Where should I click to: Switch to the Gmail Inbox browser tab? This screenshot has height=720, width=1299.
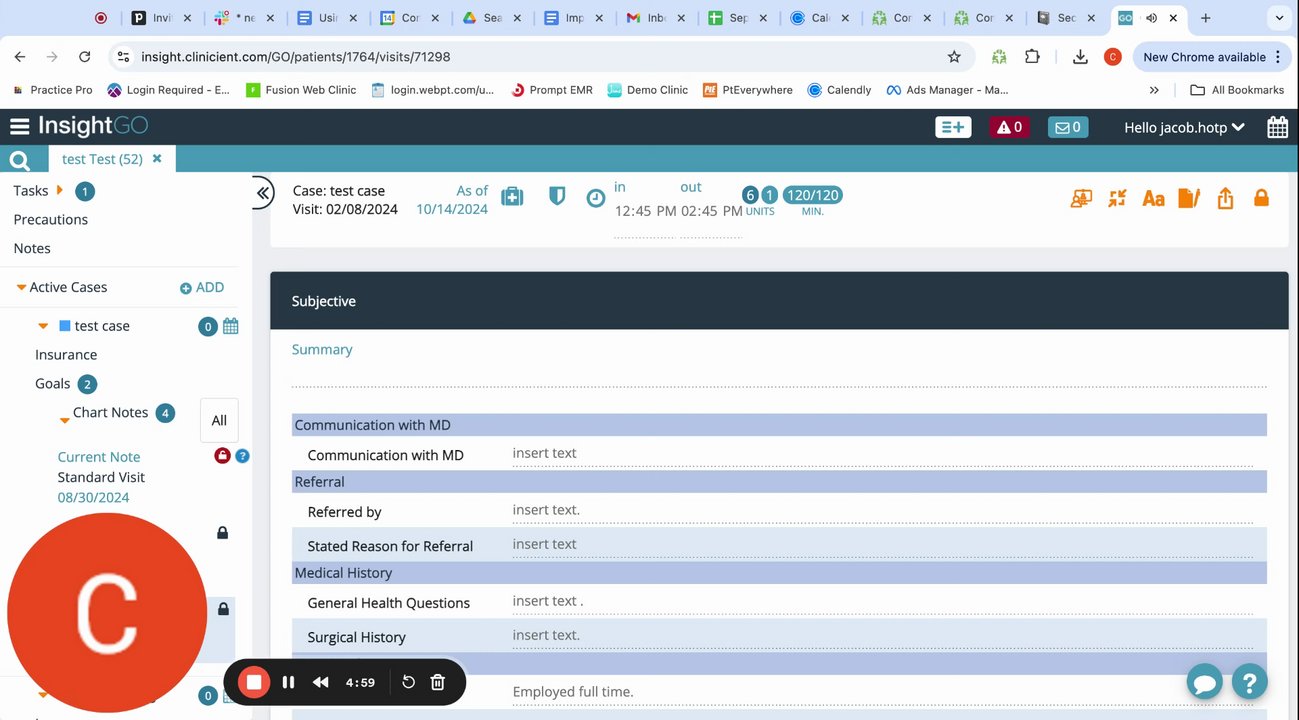[657, 18]
